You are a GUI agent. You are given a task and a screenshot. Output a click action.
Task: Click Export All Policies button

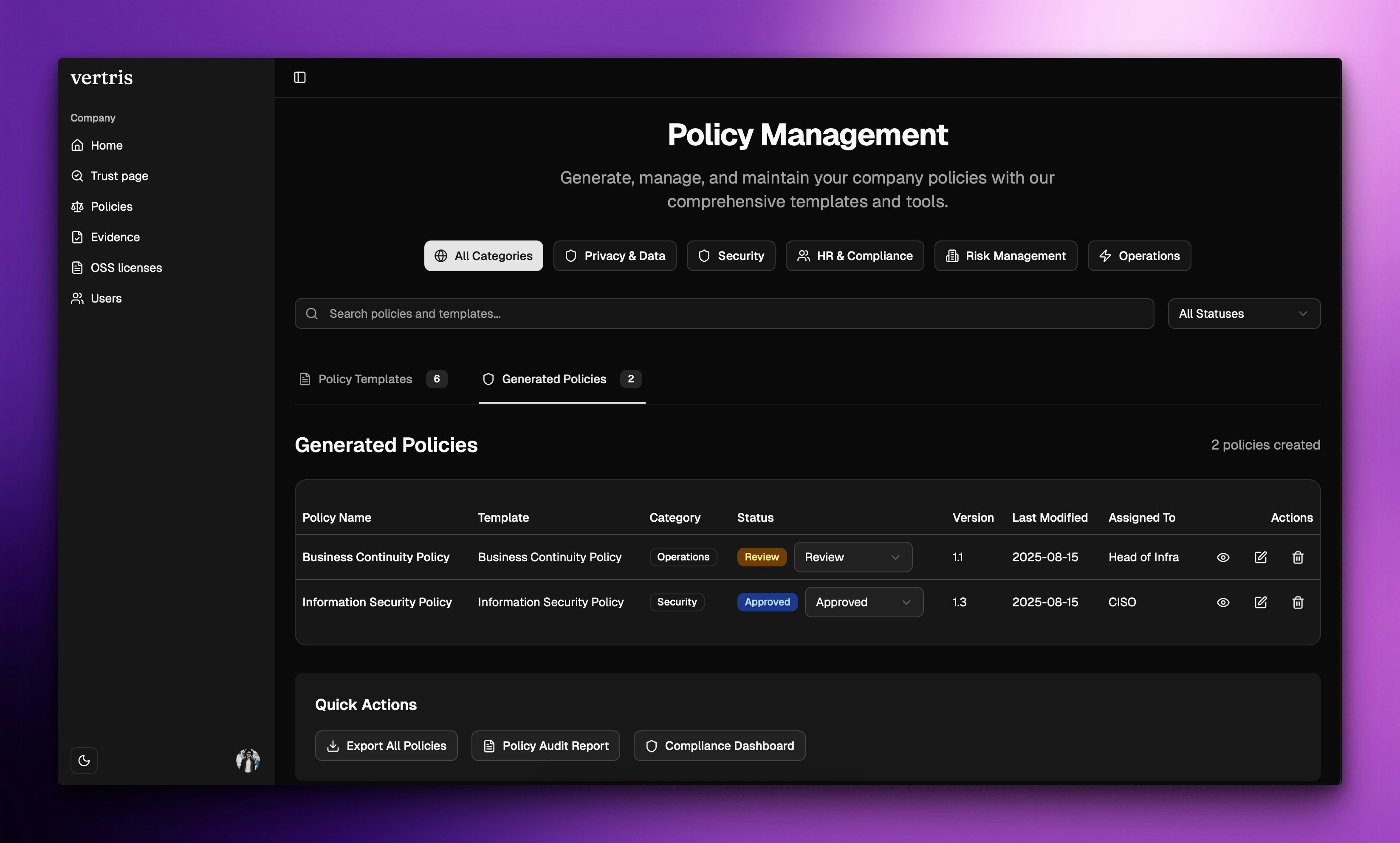387,746
